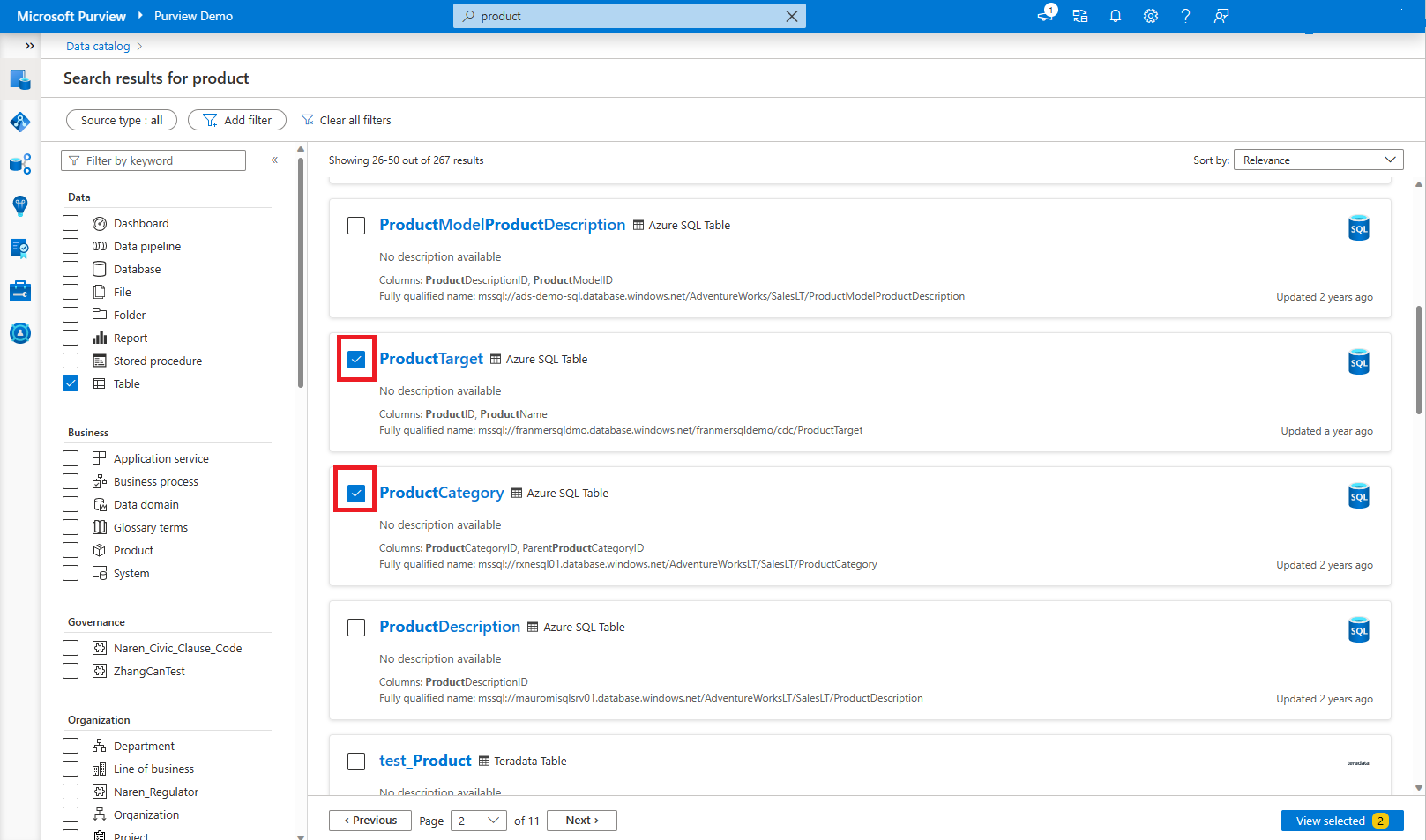Screen dimensions: 1426x840
Task: Click the SQL icon on the ProductCategory card
Action: click(x=1359, y=495)
